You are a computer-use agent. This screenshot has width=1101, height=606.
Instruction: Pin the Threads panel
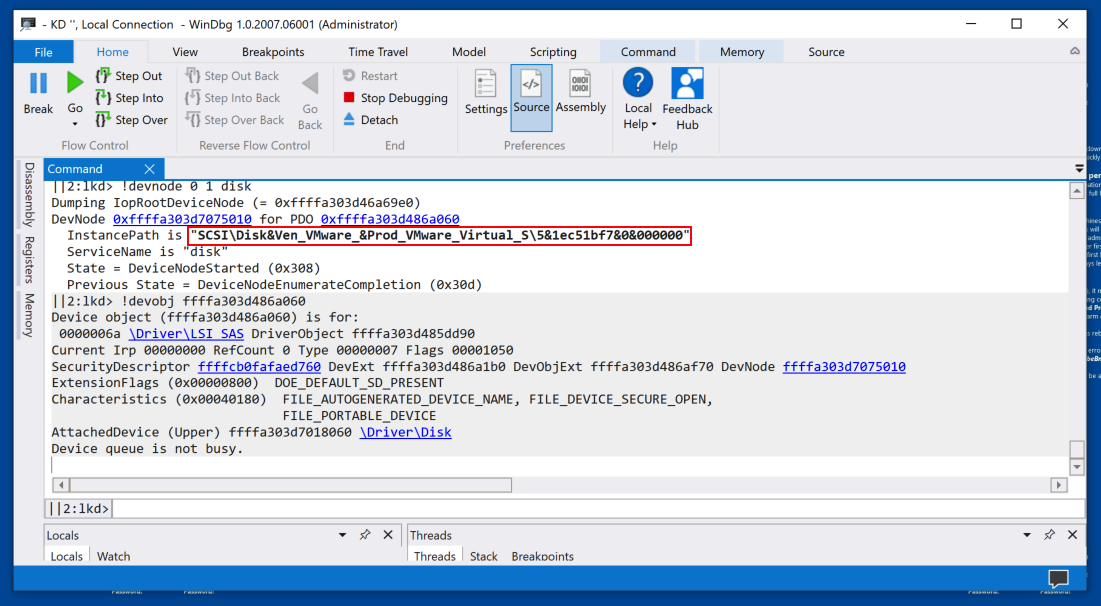1049,534
